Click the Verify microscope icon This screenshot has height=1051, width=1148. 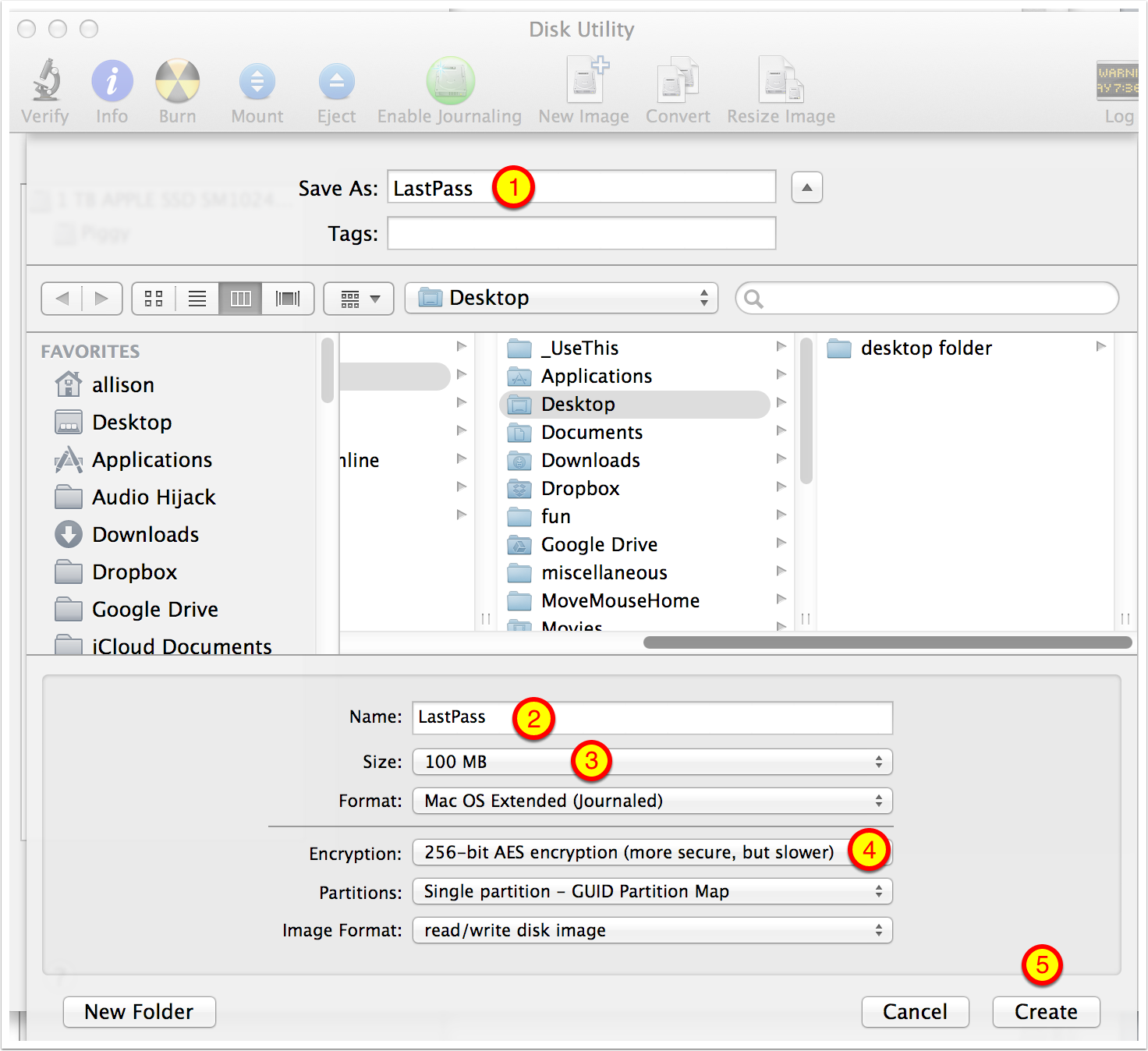46,82
